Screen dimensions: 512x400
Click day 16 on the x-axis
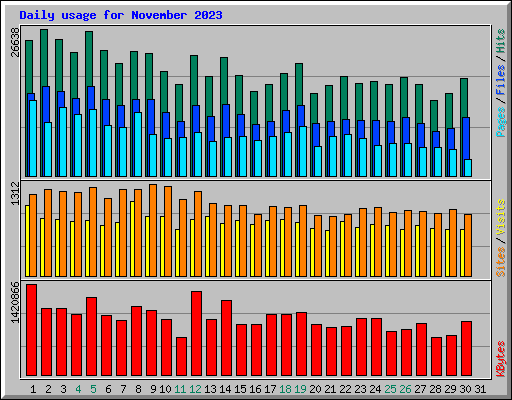[x=255, y=389]
